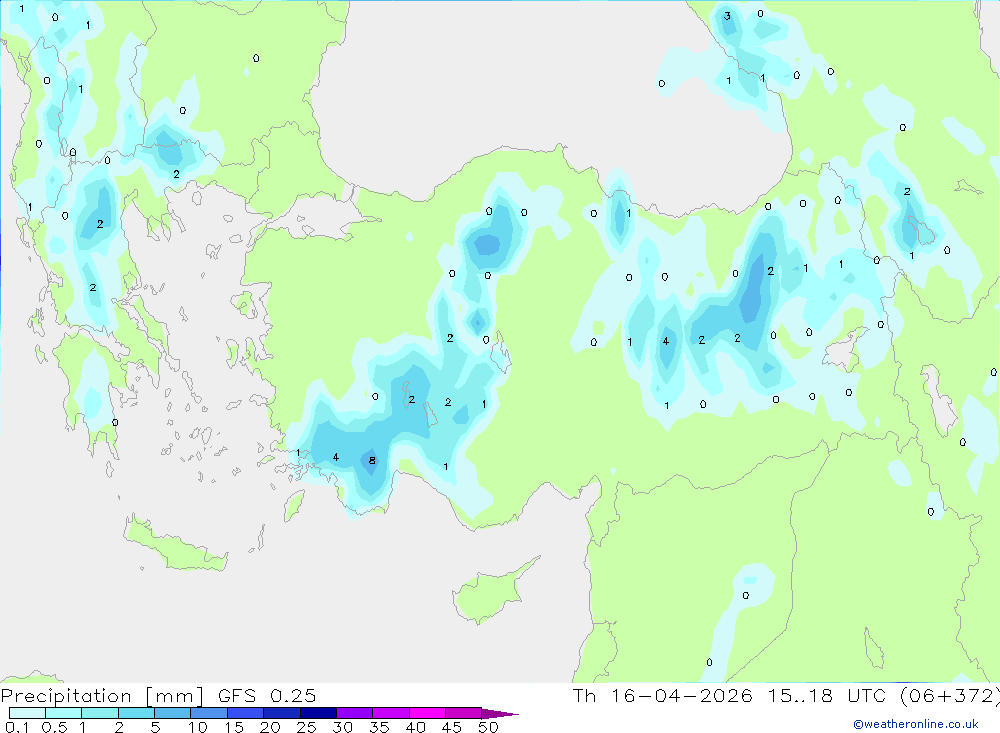
Task: Click the '20' legend scale label
Action: click(x=270, y=727)
